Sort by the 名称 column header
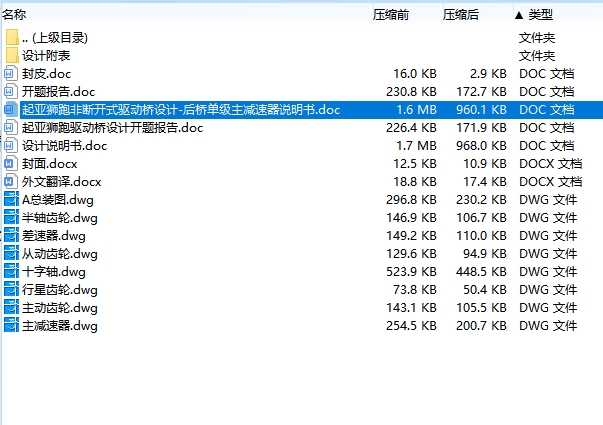 tap(14, 15)
